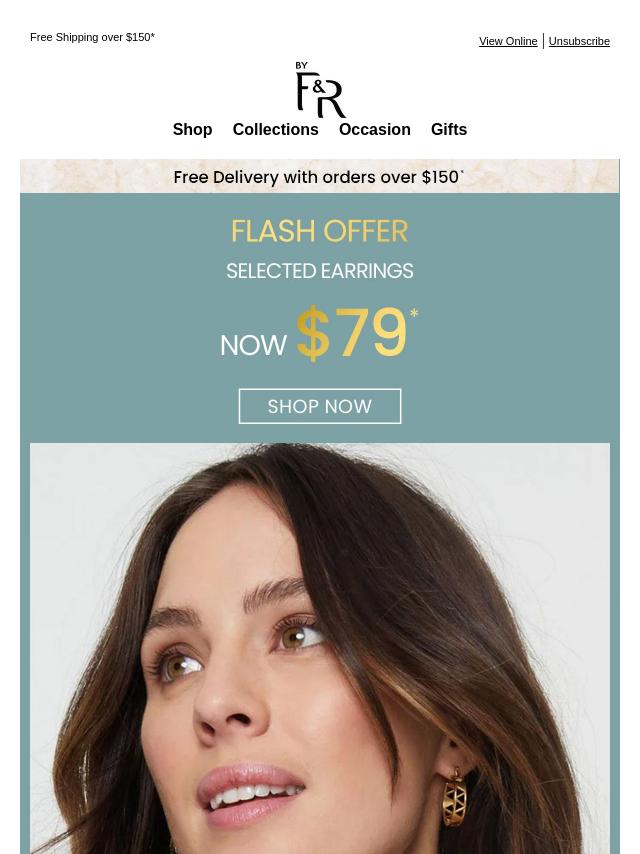Click the Free Shipping over $150 text

point(92,37)
